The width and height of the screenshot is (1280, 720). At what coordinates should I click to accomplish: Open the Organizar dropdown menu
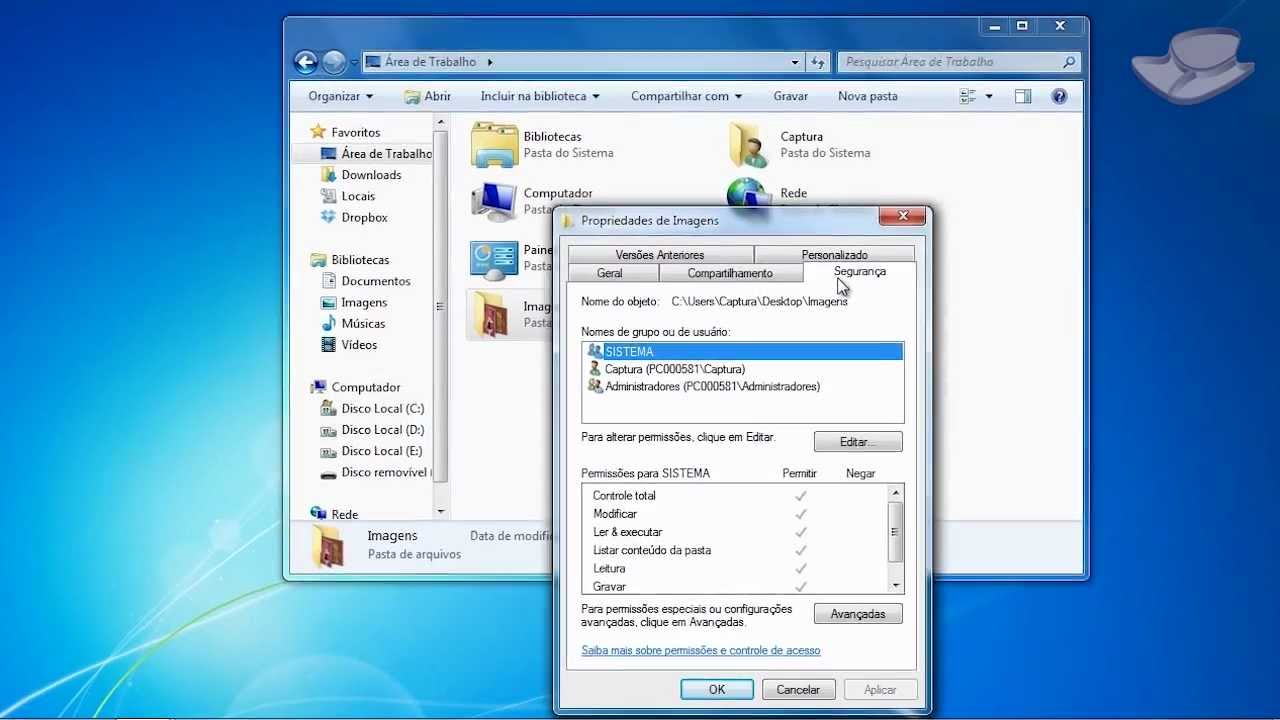tap(341, 96)
